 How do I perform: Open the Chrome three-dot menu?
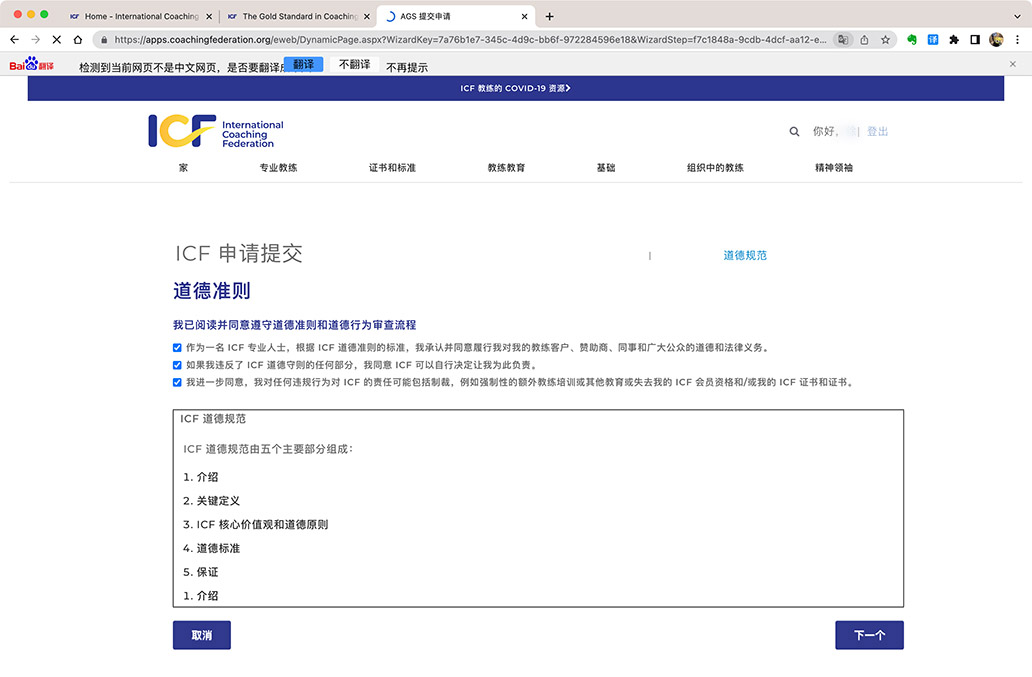[x=1017, y=40]
